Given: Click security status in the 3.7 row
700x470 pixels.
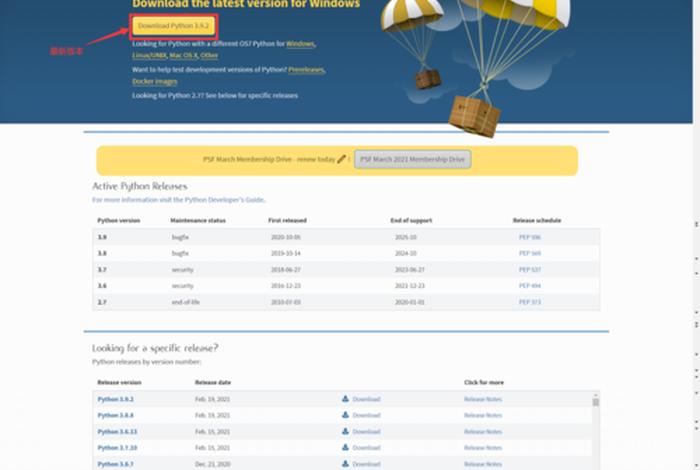Looking at the screenshot, I should point(183,270).
